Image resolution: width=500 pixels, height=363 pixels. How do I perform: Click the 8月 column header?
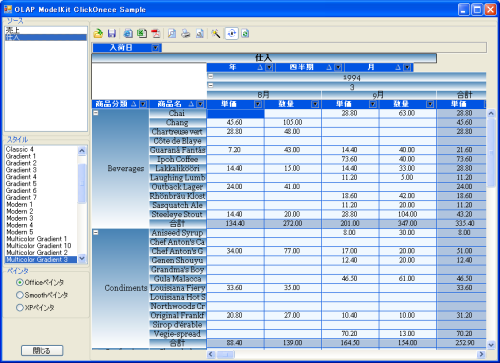click(264, 95)
